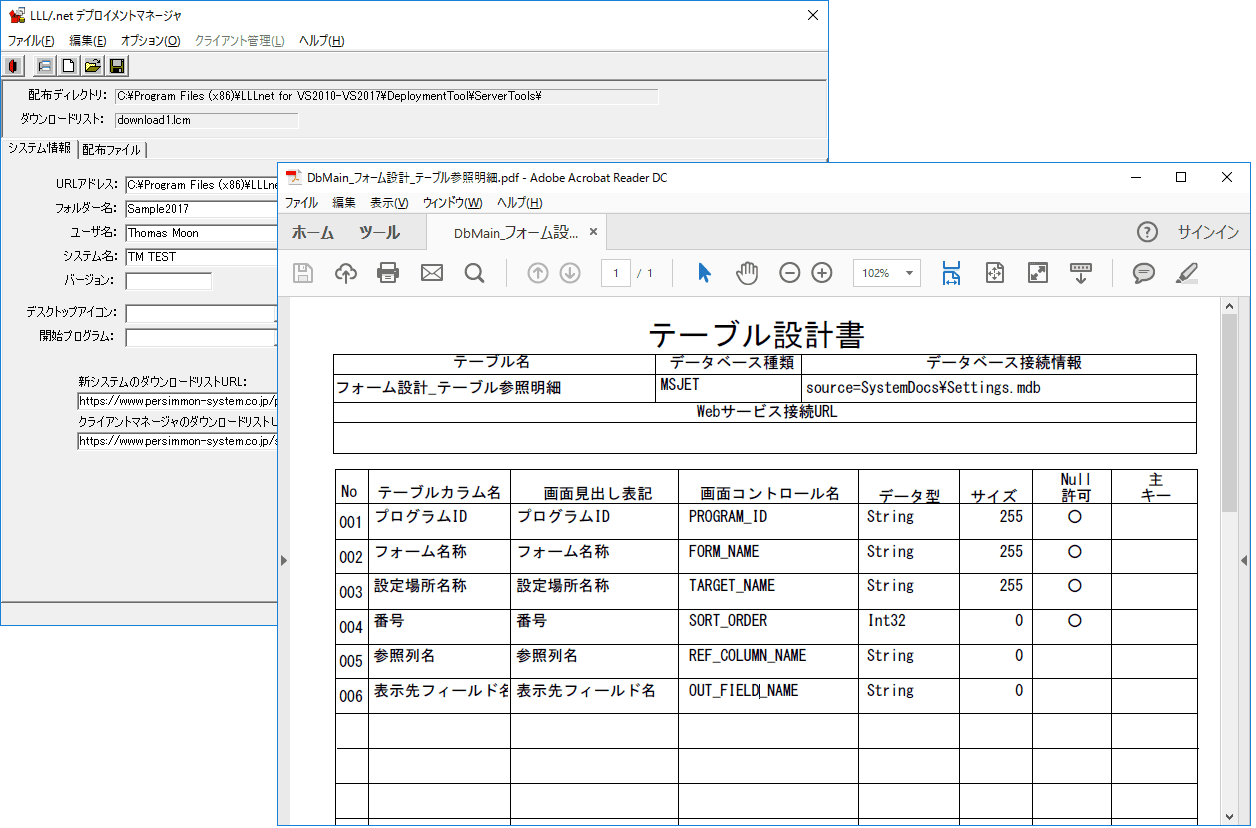Create new file in Deployment Manager toolbar

[x=68, y=66]
